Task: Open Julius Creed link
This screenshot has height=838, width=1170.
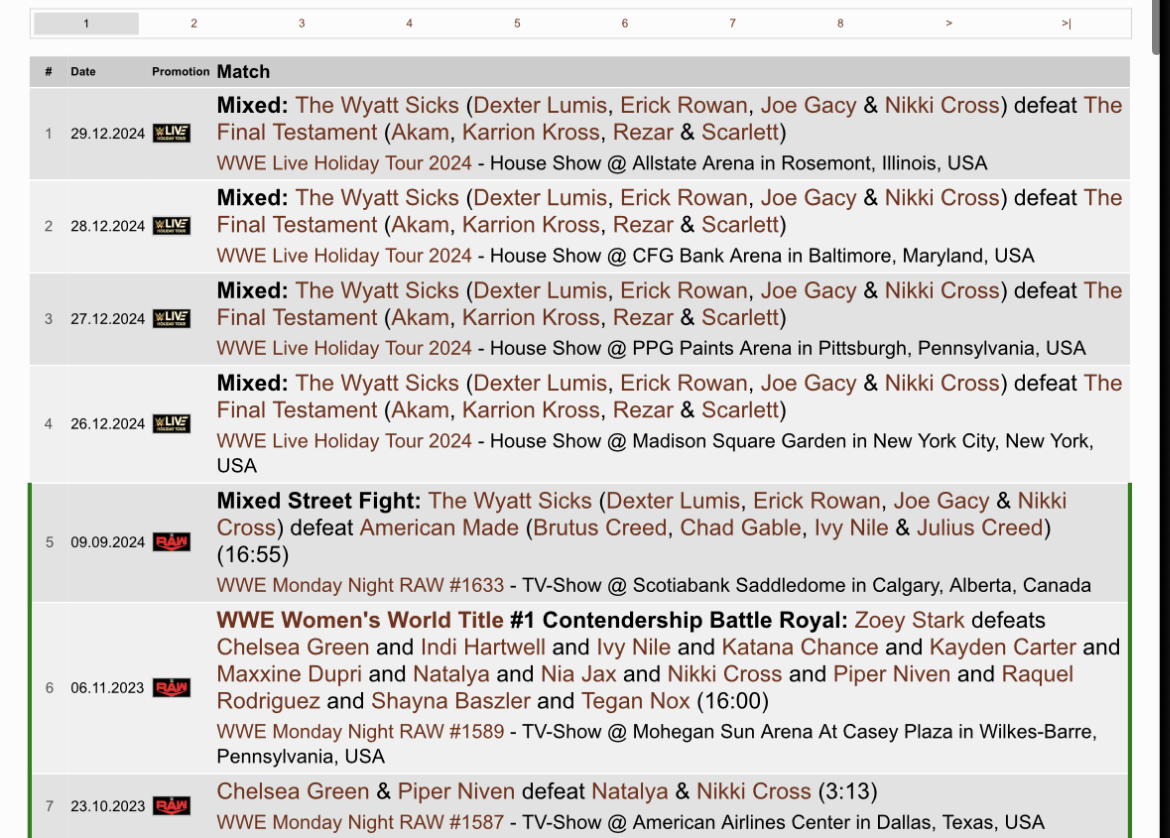Action: point(980,528)
